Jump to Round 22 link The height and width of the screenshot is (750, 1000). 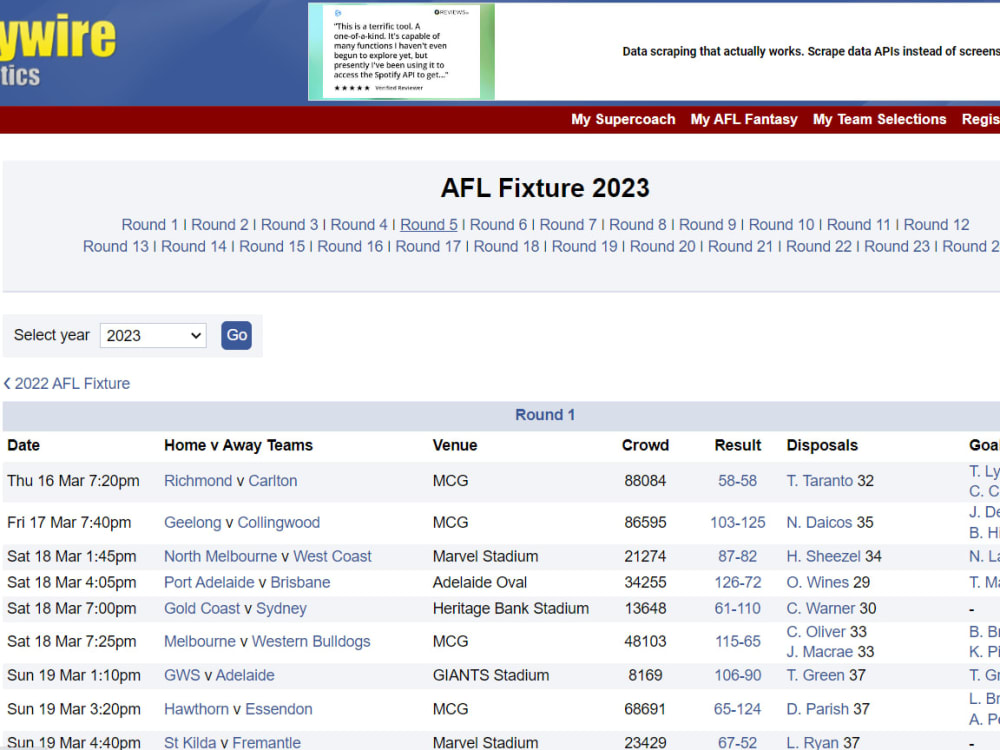[x=819, y=246]
